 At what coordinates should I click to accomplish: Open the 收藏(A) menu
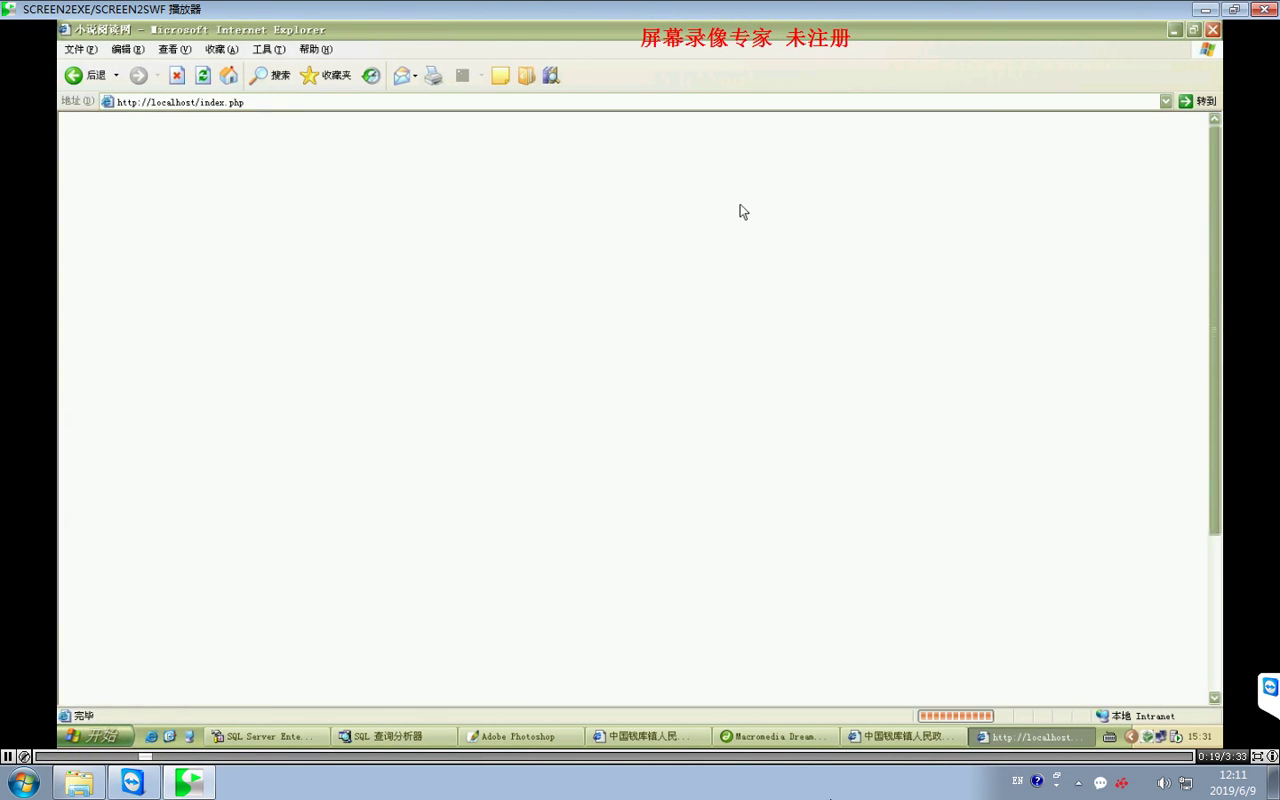tap(222, 49)
